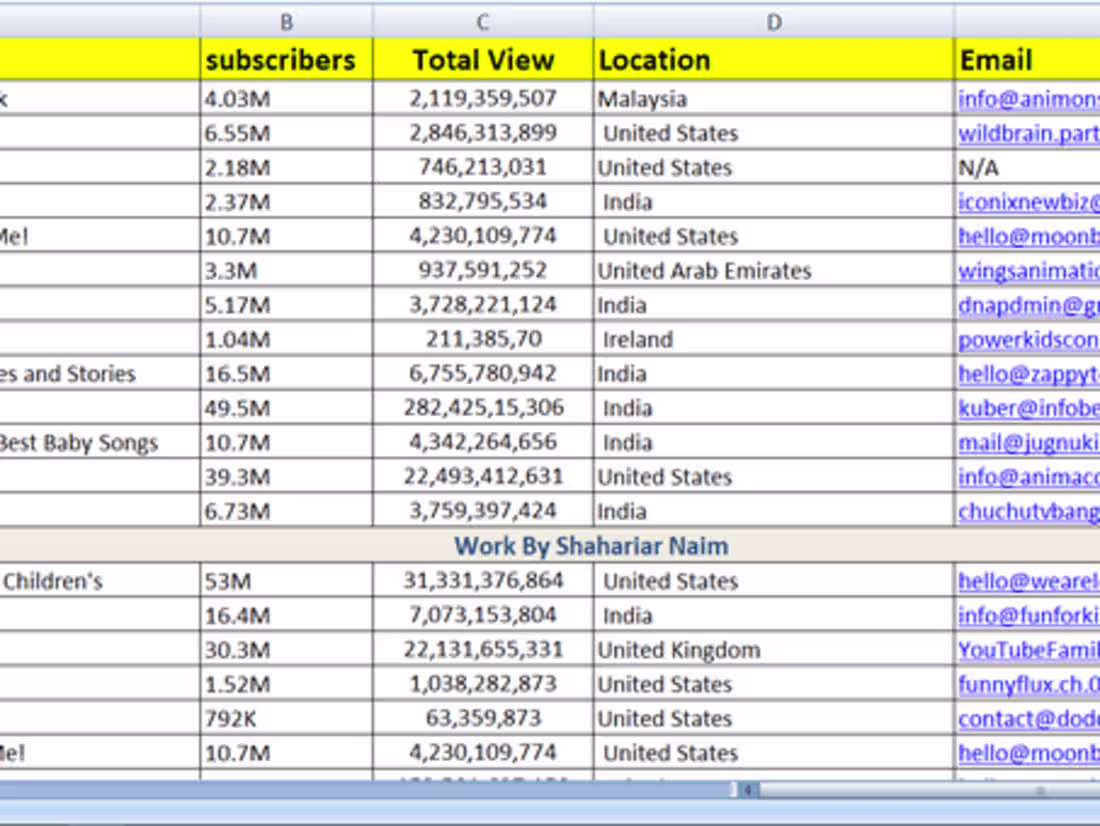This screenshot has height=826, width=1100.
Task: Click the horizontal scrollbar left arrow
Action: [x=748, y=790]
